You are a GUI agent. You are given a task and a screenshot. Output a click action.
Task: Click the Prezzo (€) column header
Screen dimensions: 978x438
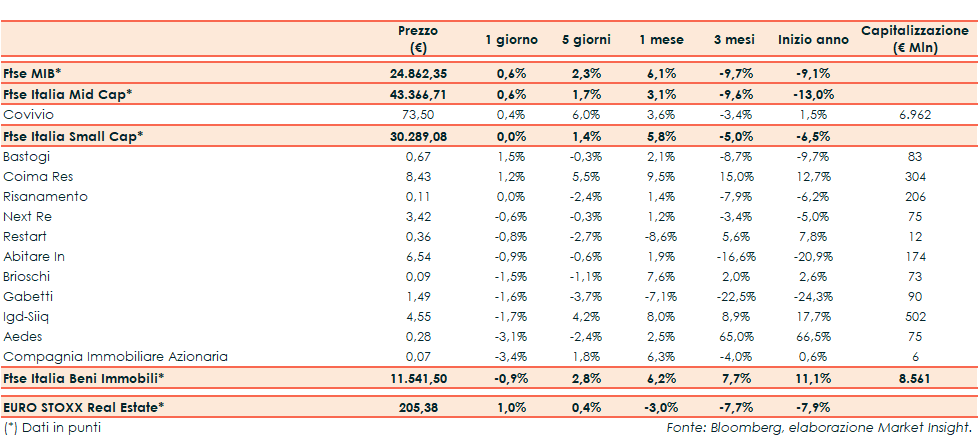tap(417, 39)
